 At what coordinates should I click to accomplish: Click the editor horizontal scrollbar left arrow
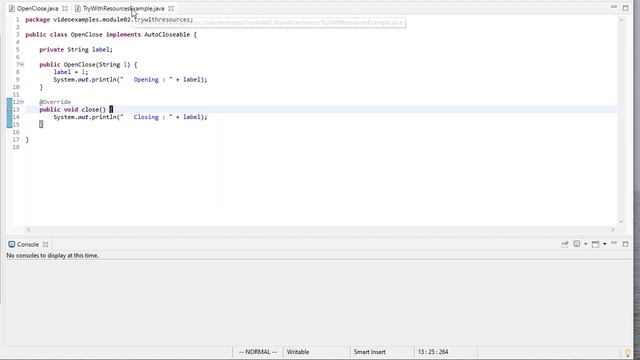coord(28,229)
